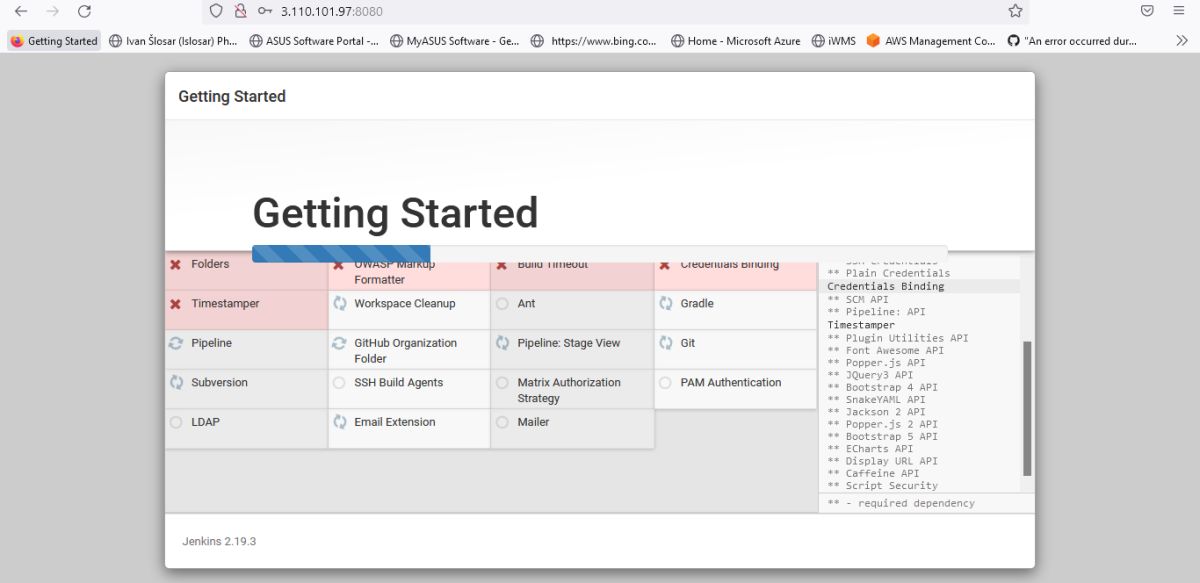Screen dimensions: 1200x583
Task: Click the spinner icon beside Gradle
Action: 665,303
